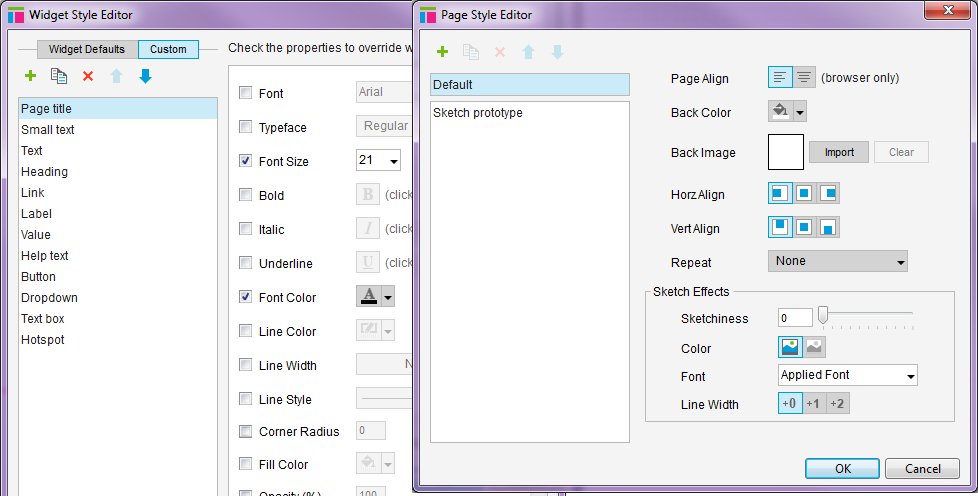Check the Corner Radius checkbox
The height and width of the screenshot is (496, 978).
246,430
